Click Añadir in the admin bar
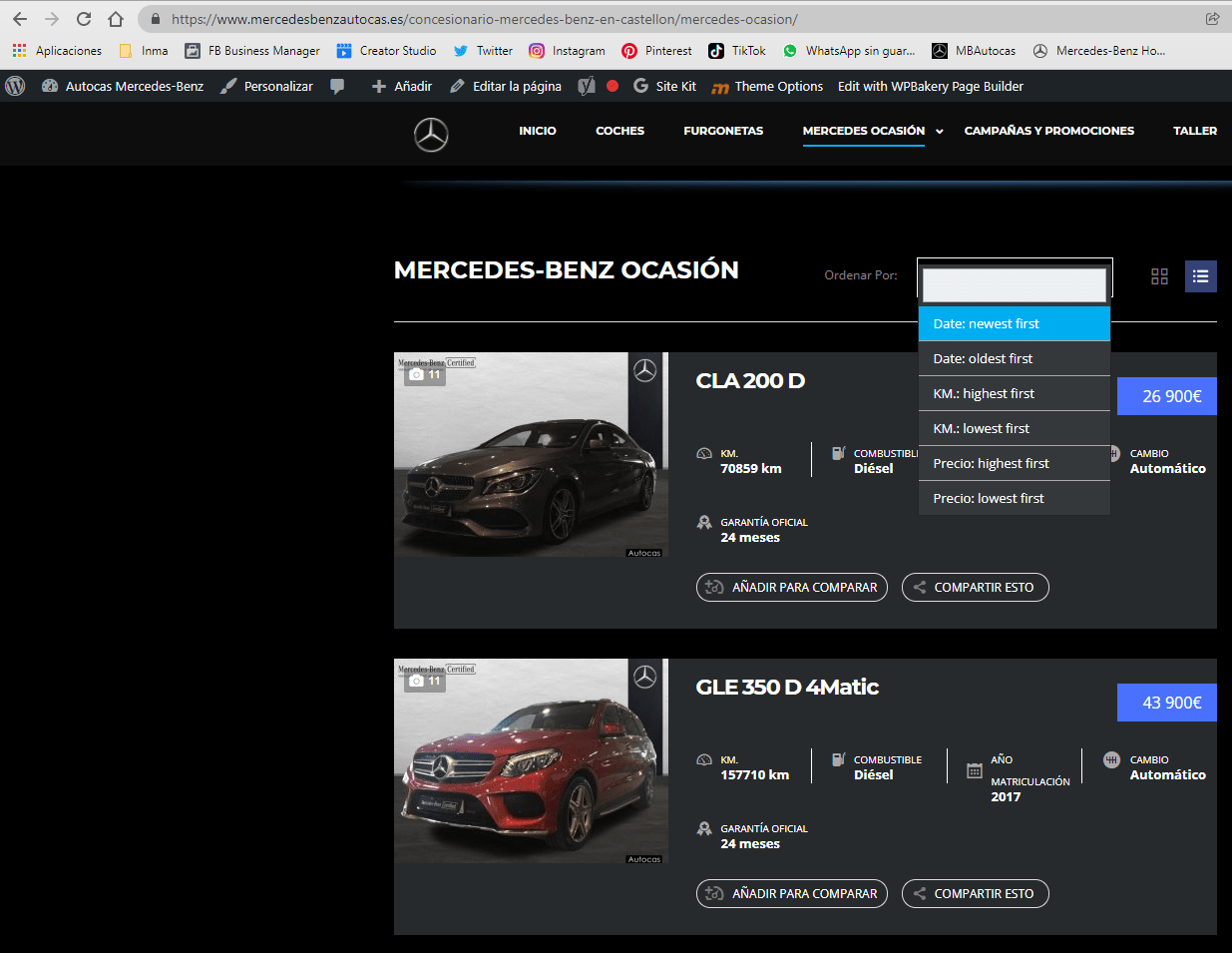Image resolution: width=1232 pixels, height=953 pixels. point(401,86)
